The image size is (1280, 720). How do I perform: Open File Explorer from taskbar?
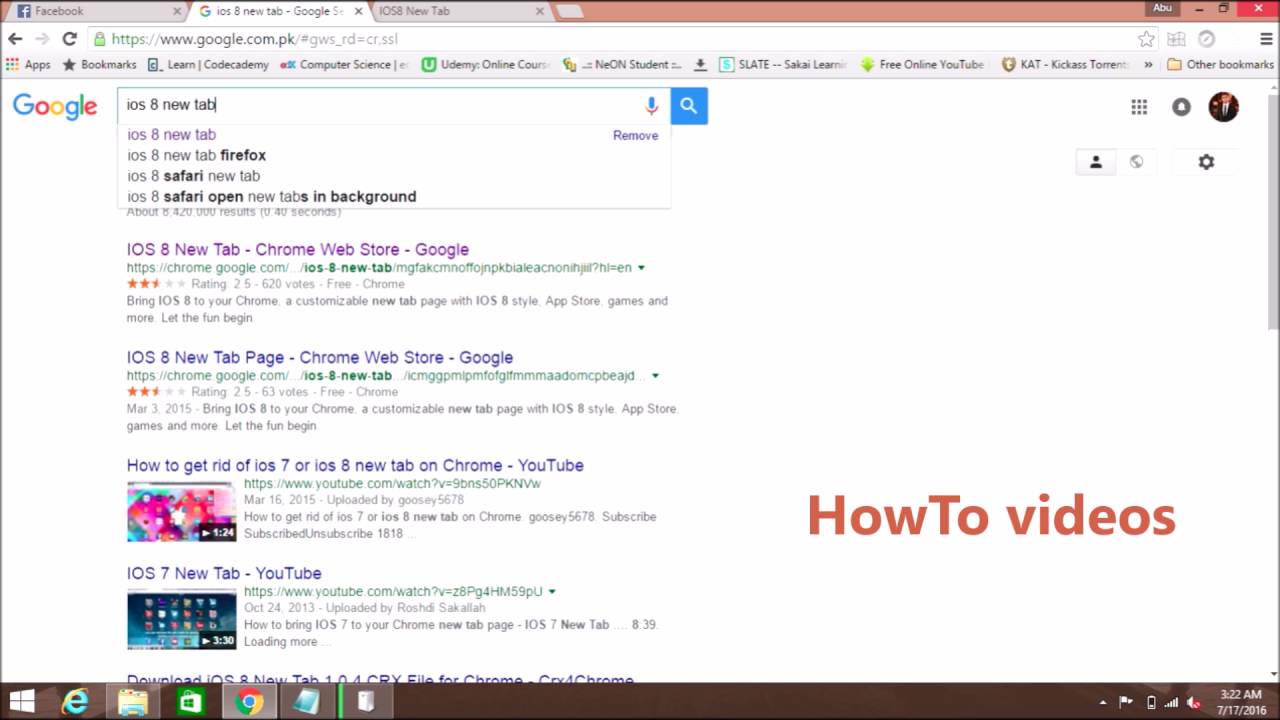133,702
